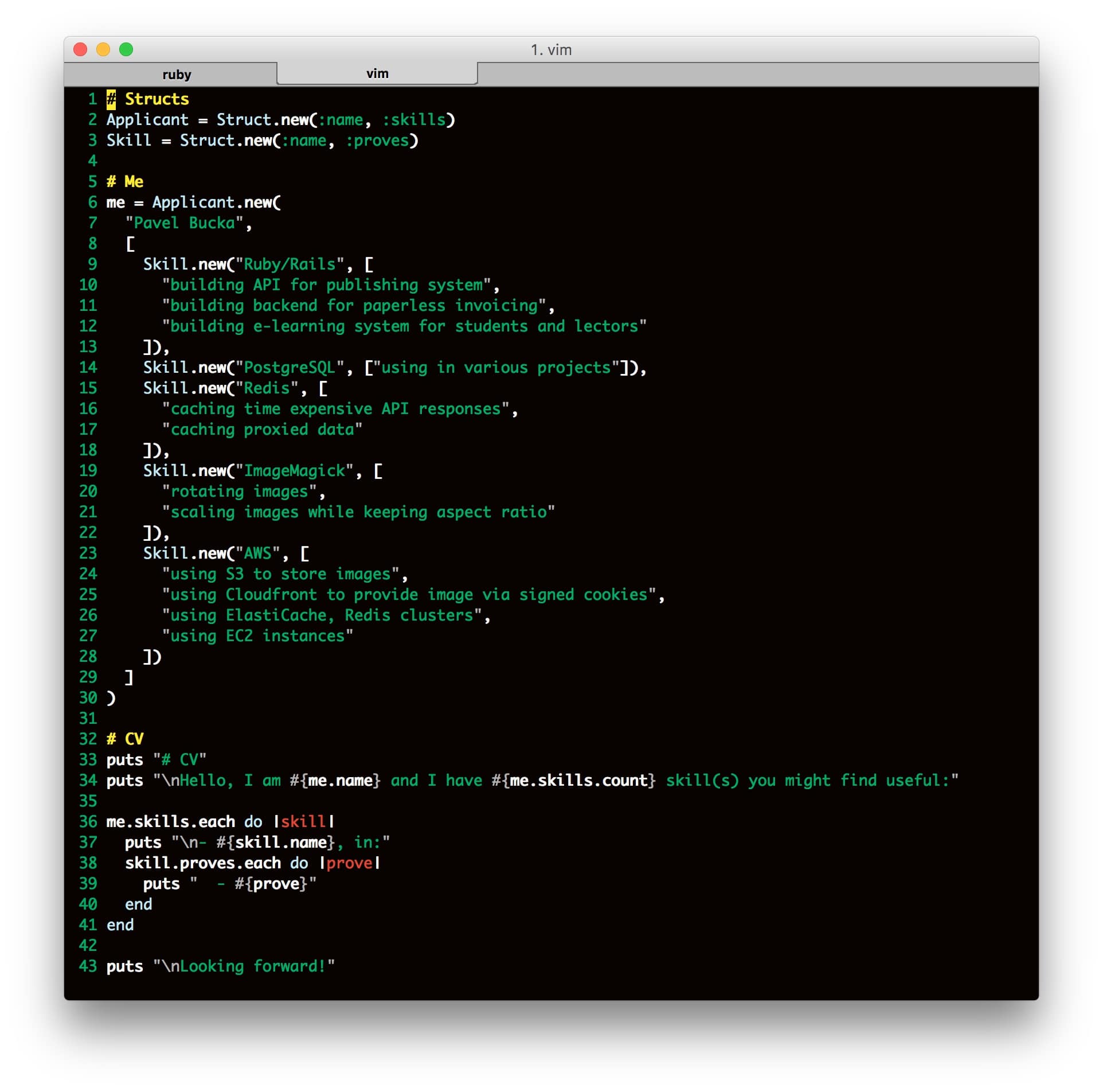
Task: Click the ':proves' symbol on line 3
Action: (x=377, y=140)
